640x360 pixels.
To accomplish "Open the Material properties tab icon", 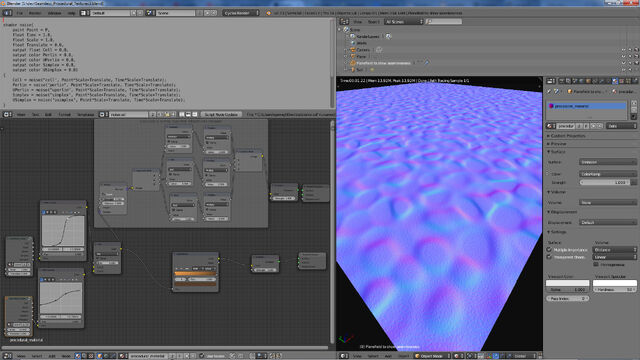I will point(615,81).
